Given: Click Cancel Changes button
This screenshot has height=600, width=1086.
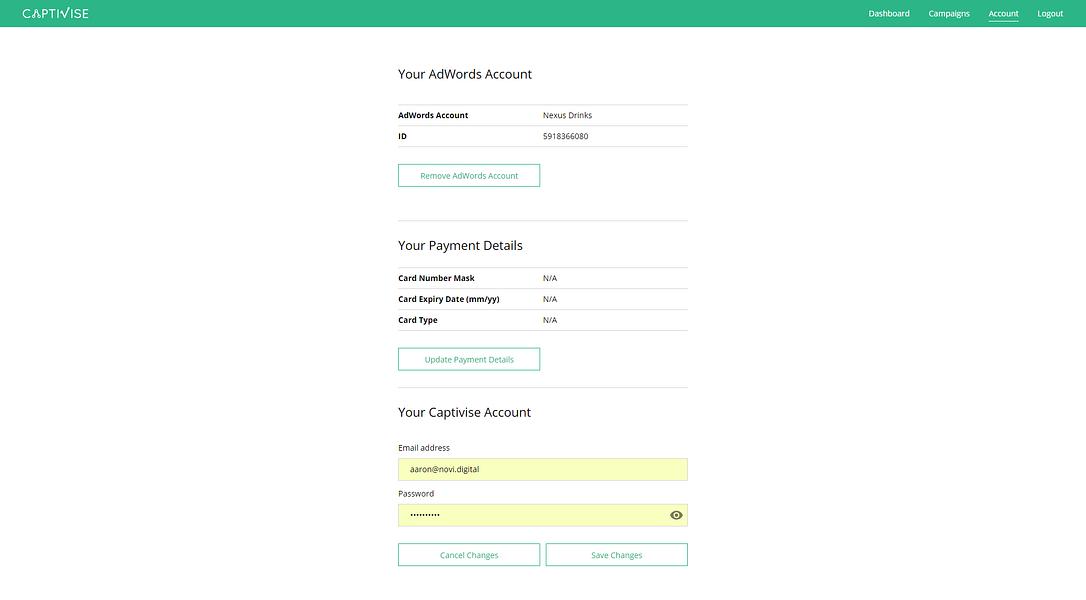Looking at the screenshot, I should point(469,554).
